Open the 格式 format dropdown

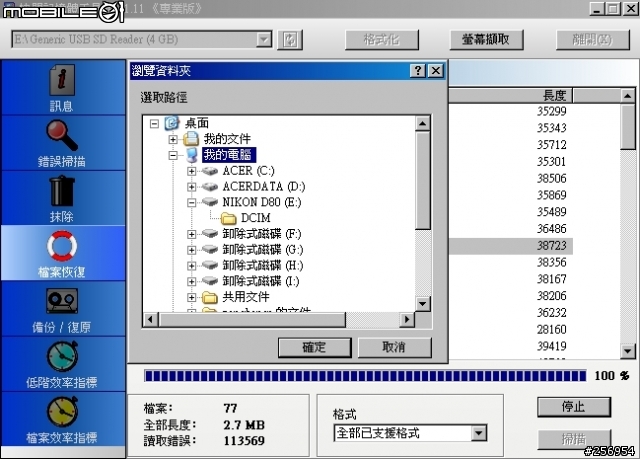[479, 433]
